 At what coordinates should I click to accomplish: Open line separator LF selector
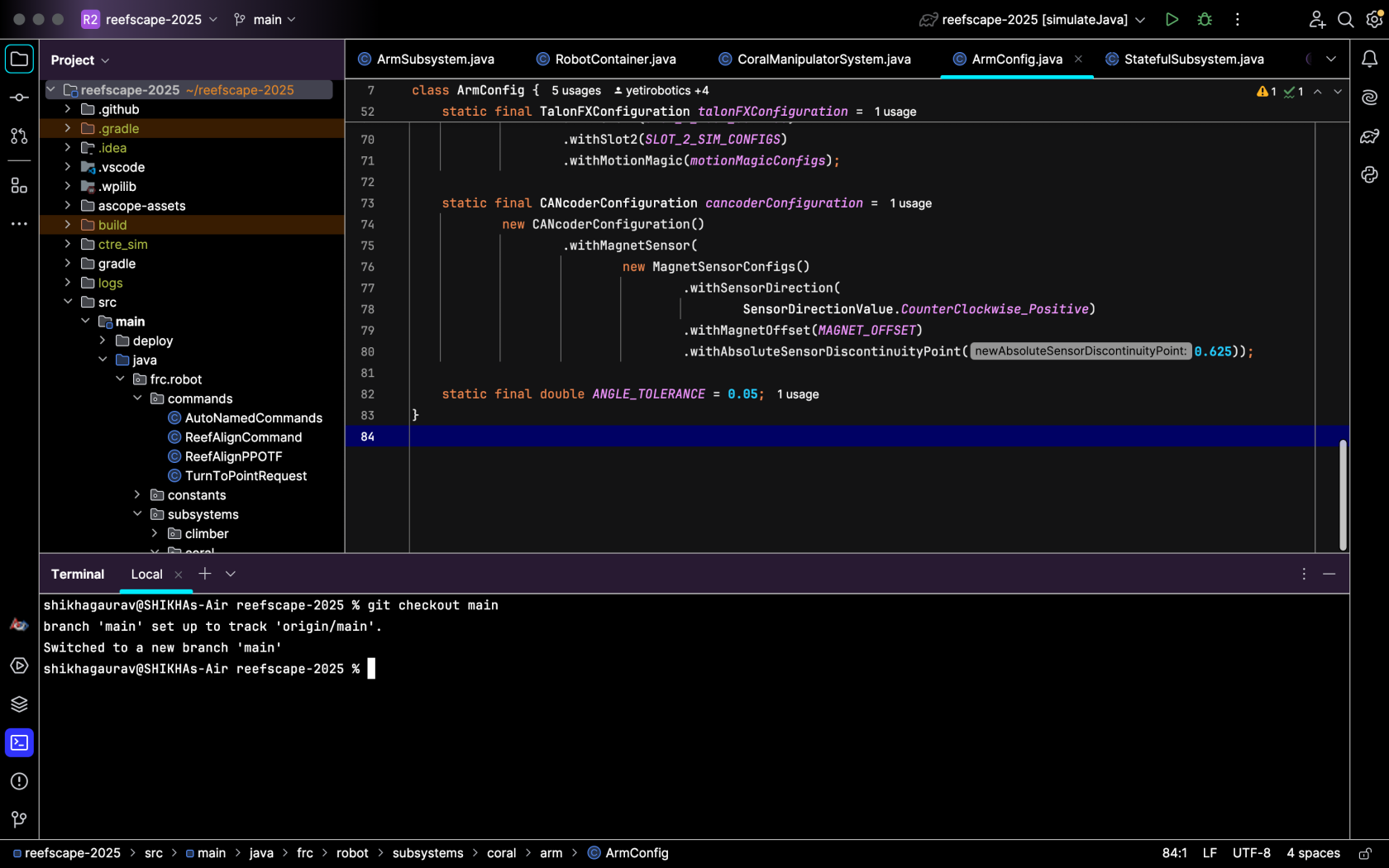(x=1210, y=853)
